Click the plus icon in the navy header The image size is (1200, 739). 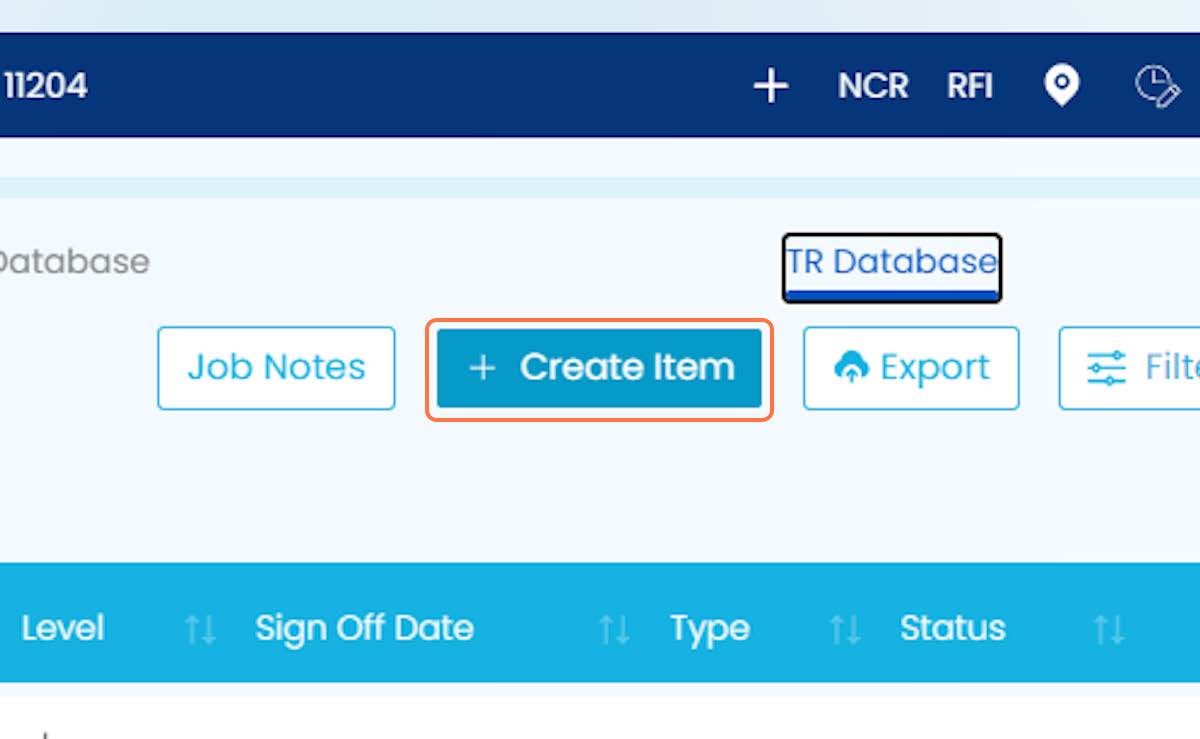tap(770, 86)
